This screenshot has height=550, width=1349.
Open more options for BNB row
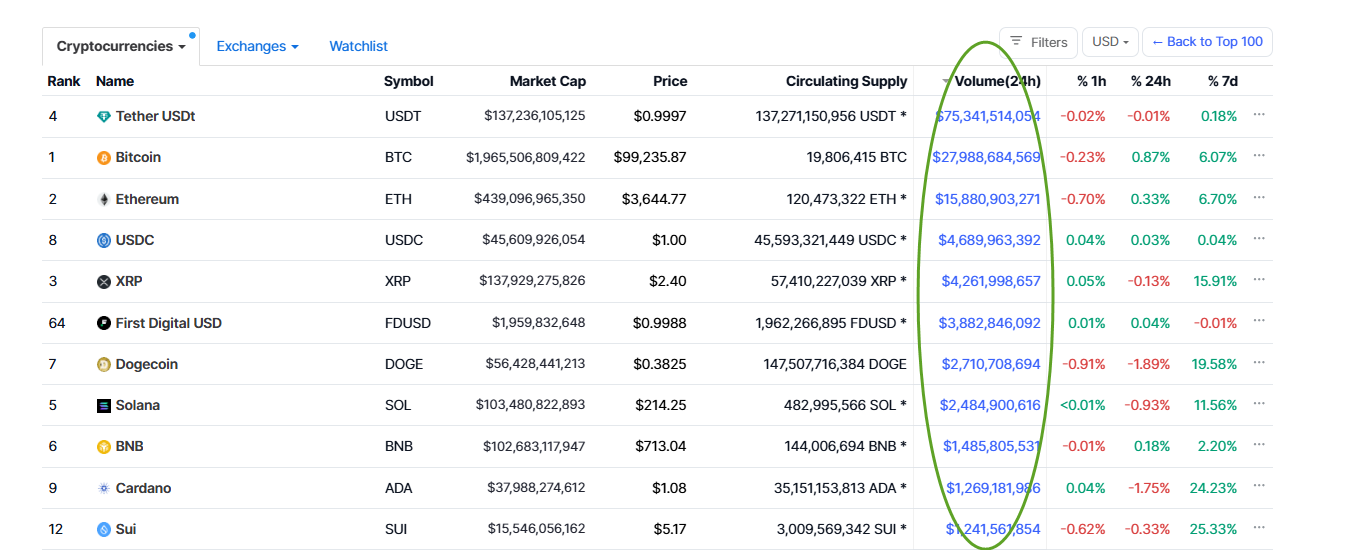1259,445
